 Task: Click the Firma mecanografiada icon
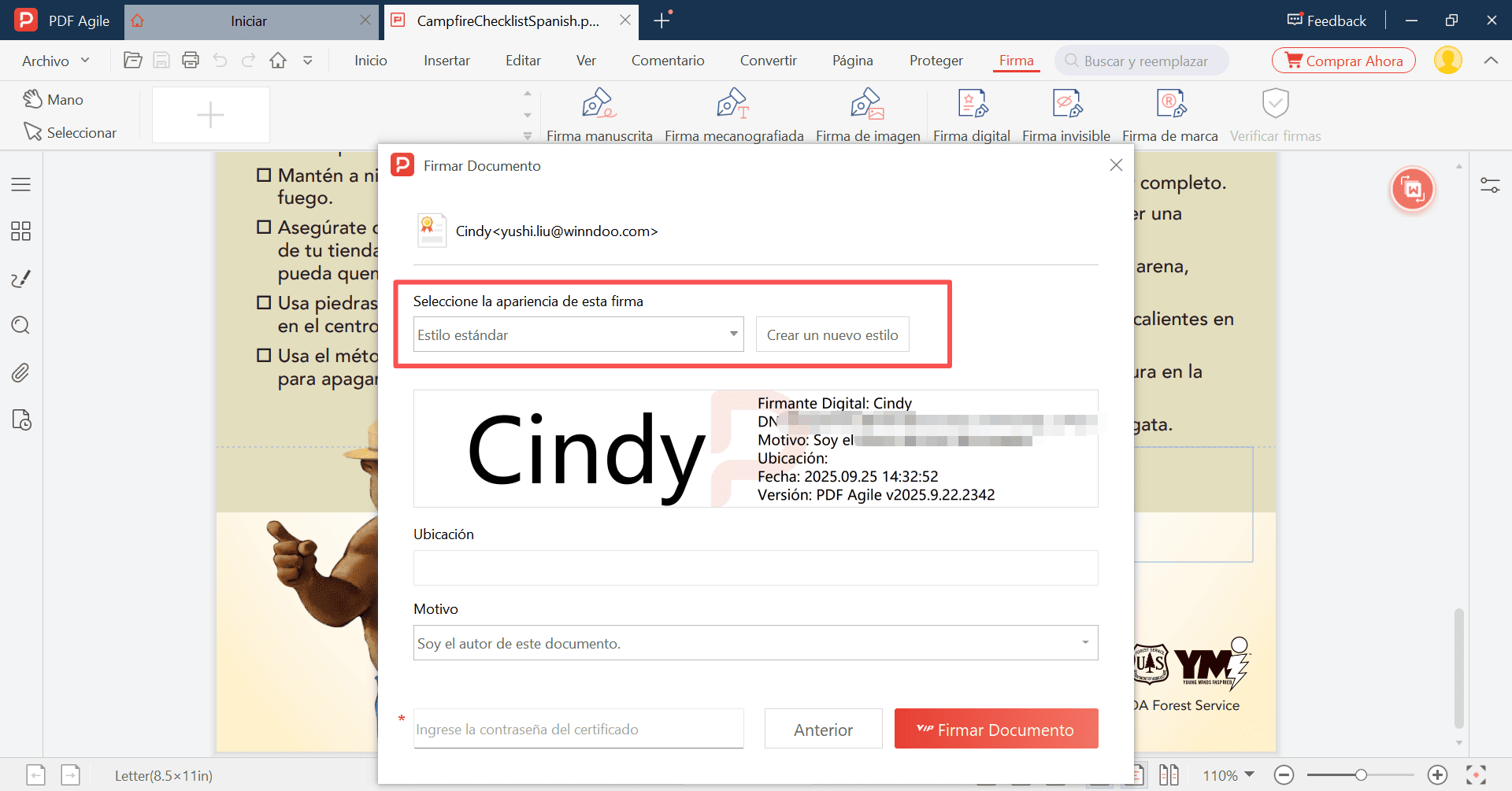(x=733, y=104)
